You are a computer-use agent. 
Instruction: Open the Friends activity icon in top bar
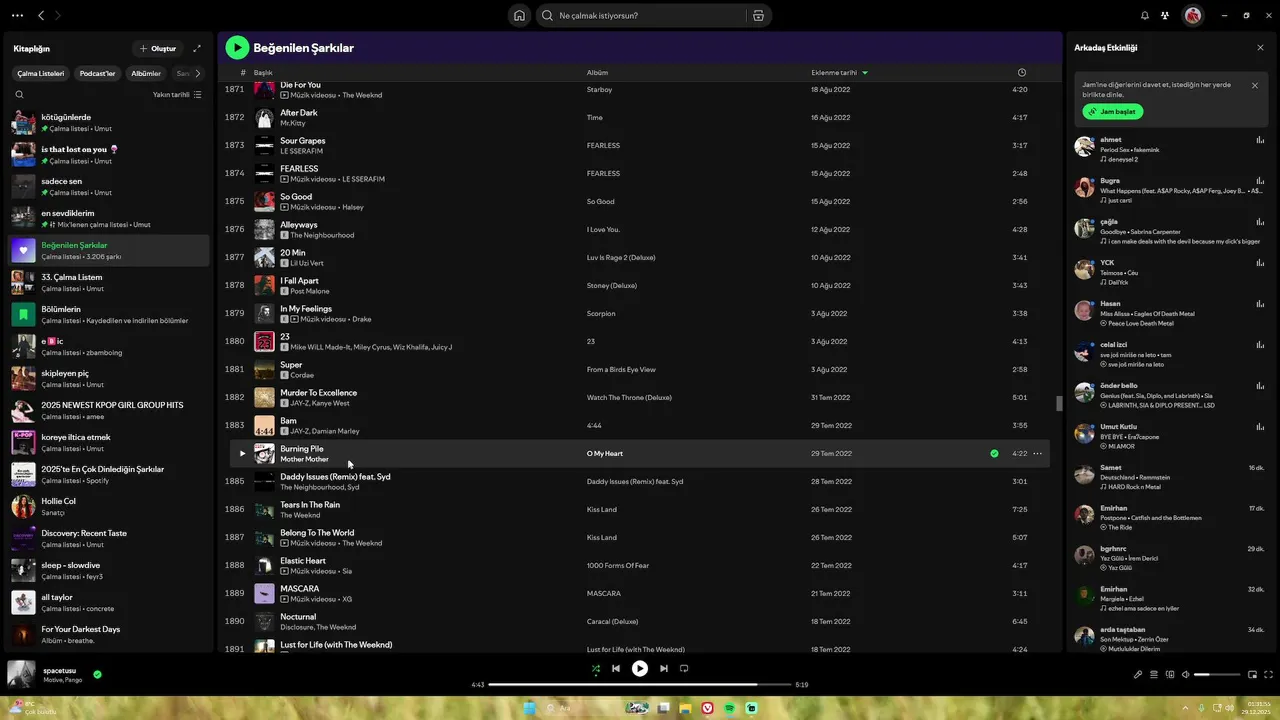point(1166,15)
